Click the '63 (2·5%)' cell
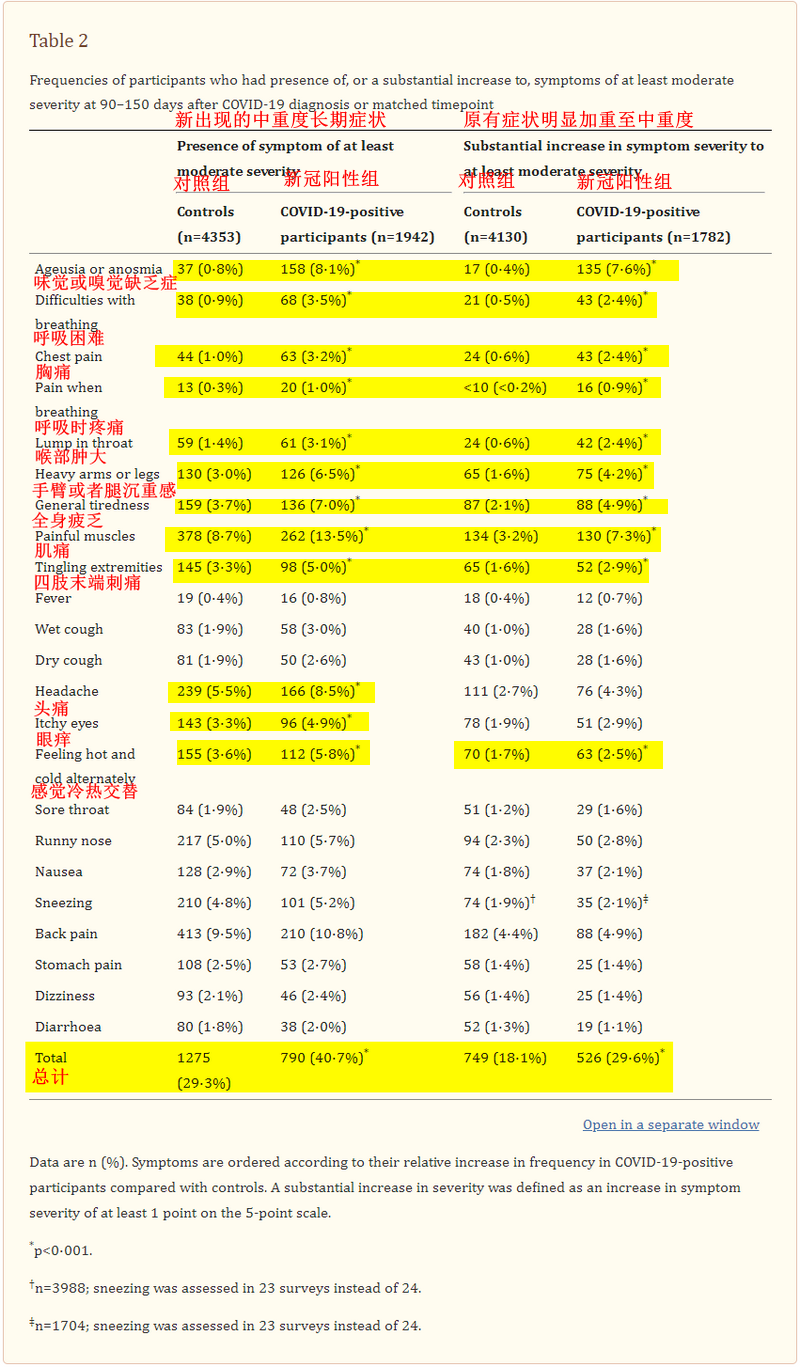This screenshot has width=800, height=1367. point(610,754)
